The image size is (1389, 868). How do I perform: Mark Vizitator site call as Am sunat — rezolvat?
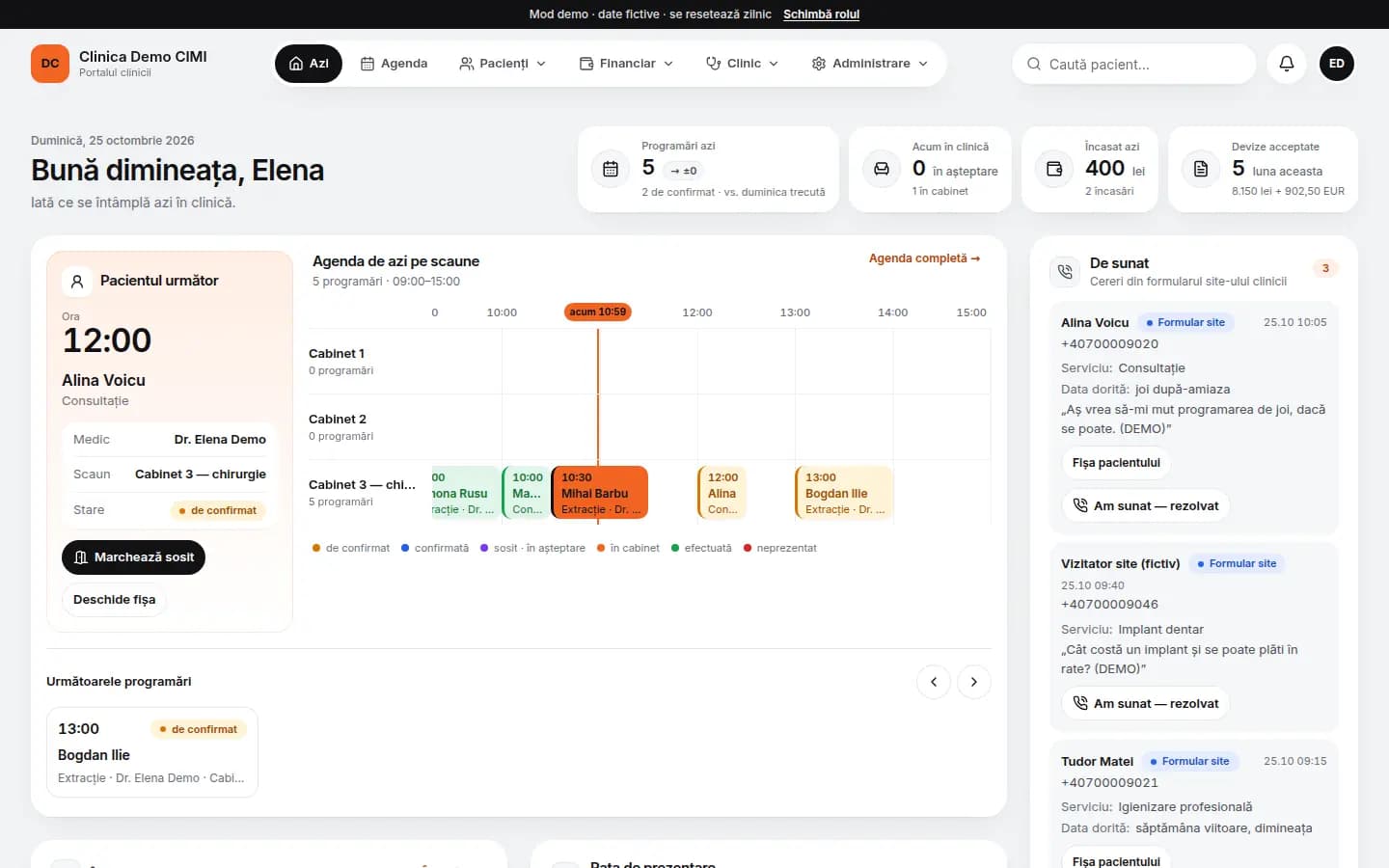[1145, 704]
